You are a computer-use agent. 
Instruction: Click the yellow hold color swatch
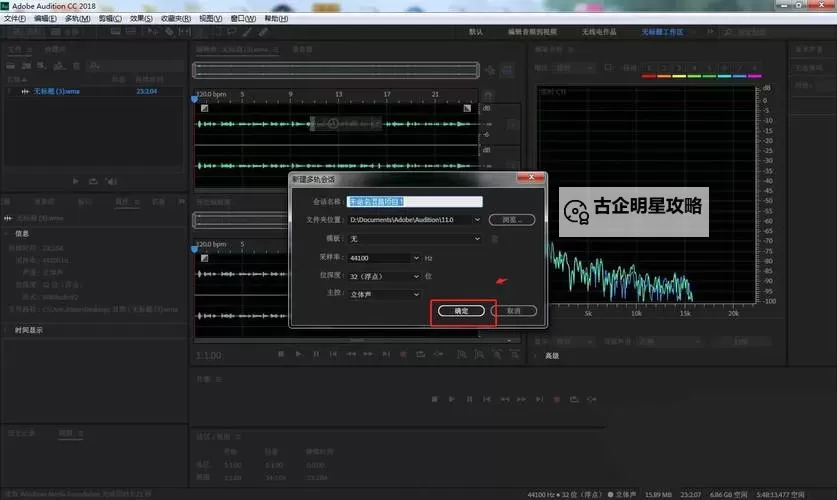click(679, 76)
